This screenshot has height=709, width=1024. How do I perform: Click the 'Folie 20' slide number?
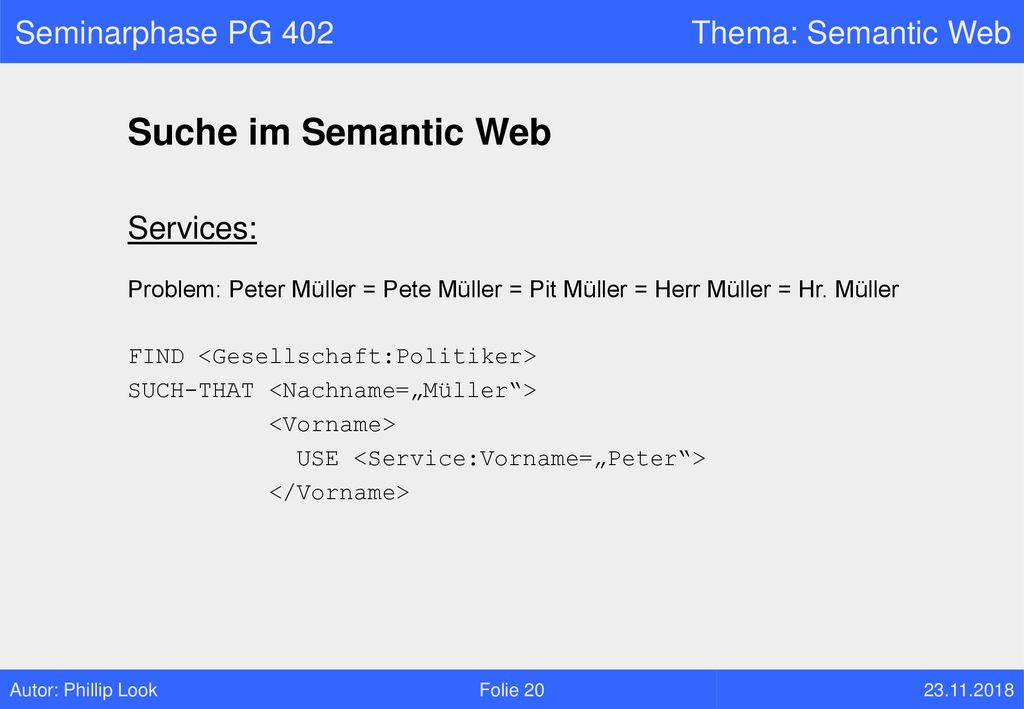[x=511, y=690]
